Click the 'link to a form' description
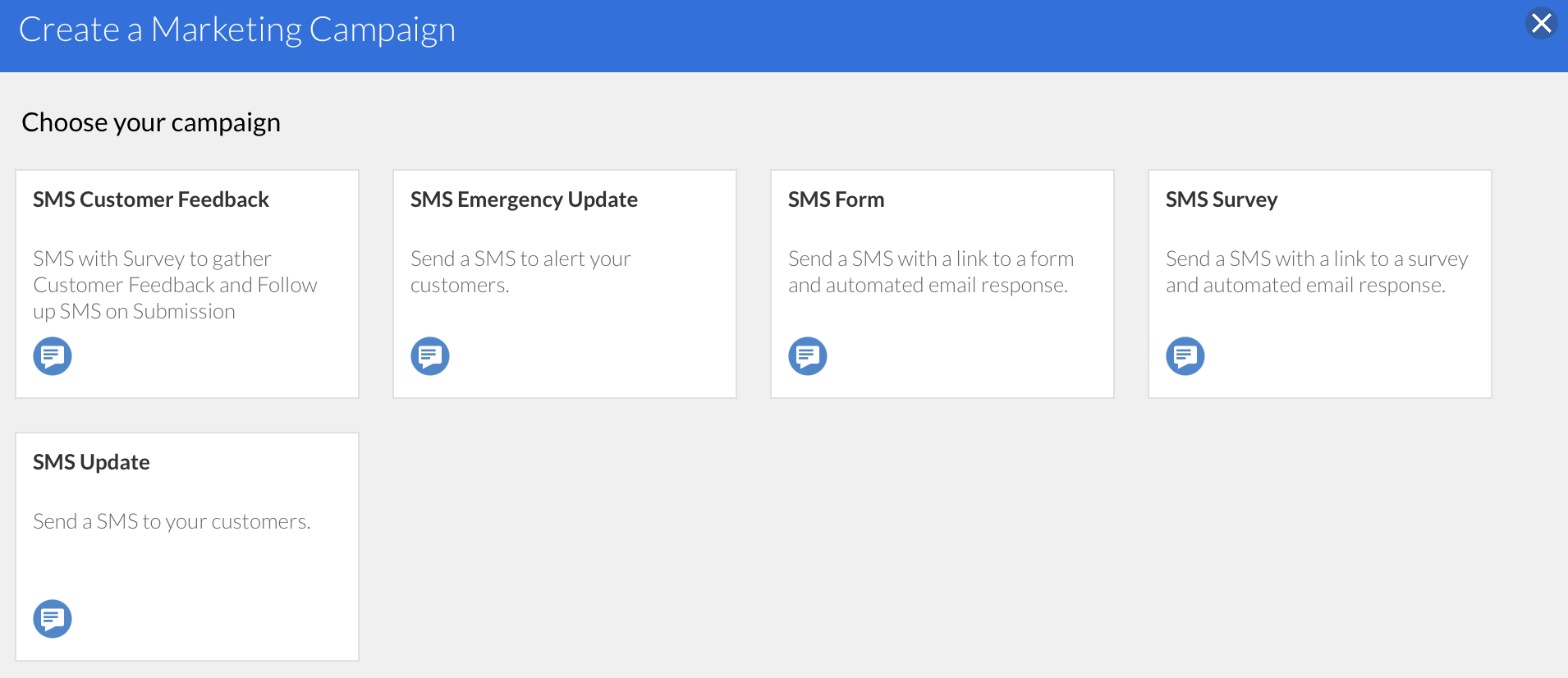Screen dimensions: 1568x678 (931, 272)
